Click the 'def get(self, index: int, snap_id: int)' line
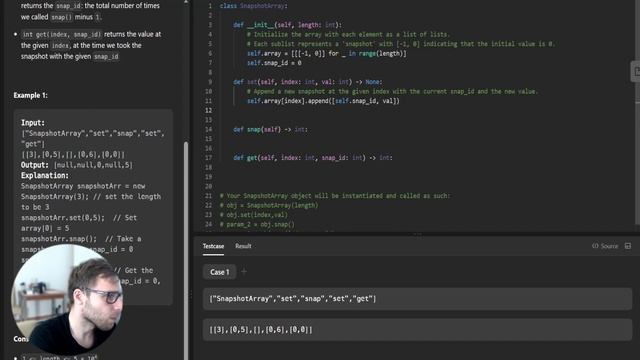The height and width of the screenshot is (360, 640). tap(313, 158)
